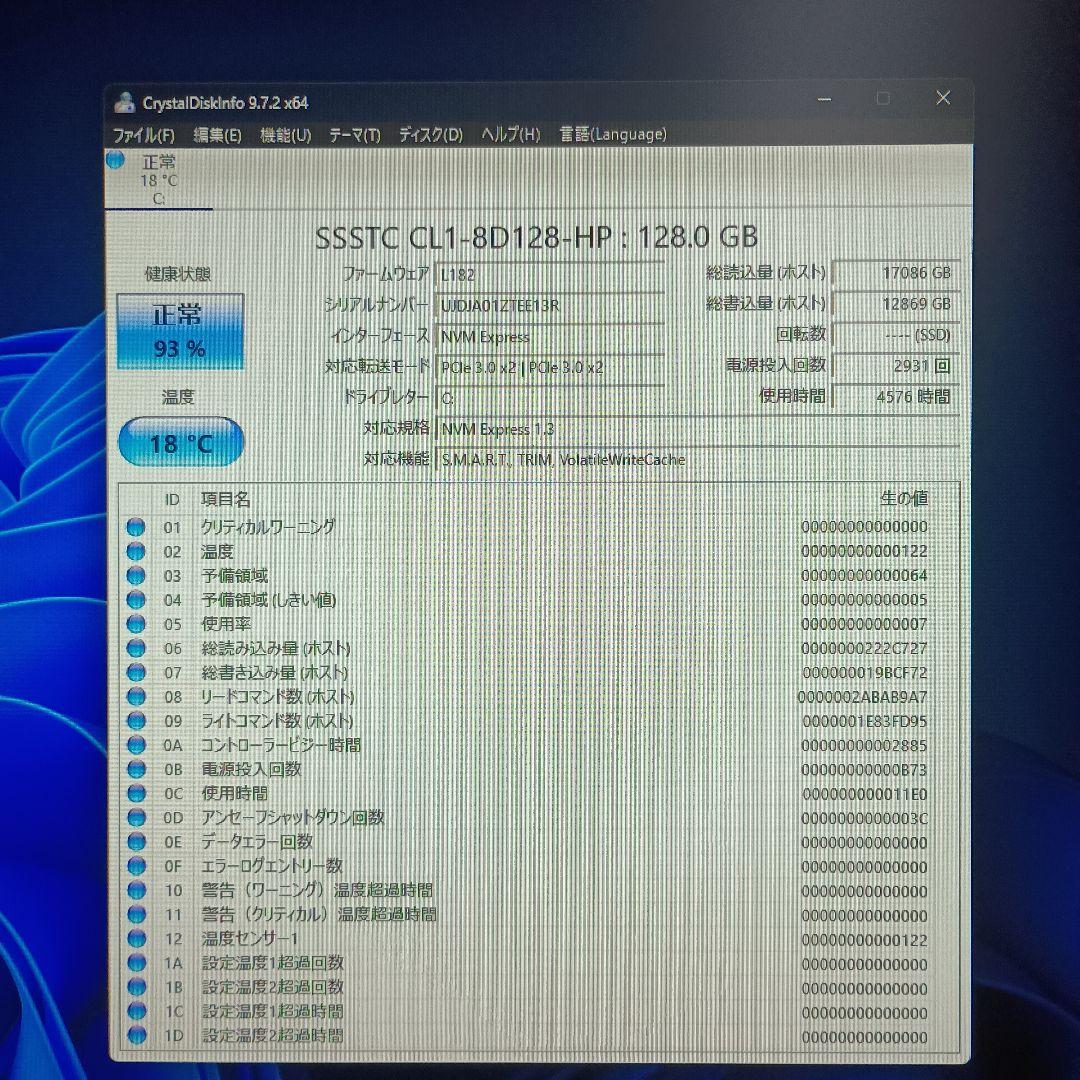Click the blue dot next to 予備領域

click(x=136, y=575)
